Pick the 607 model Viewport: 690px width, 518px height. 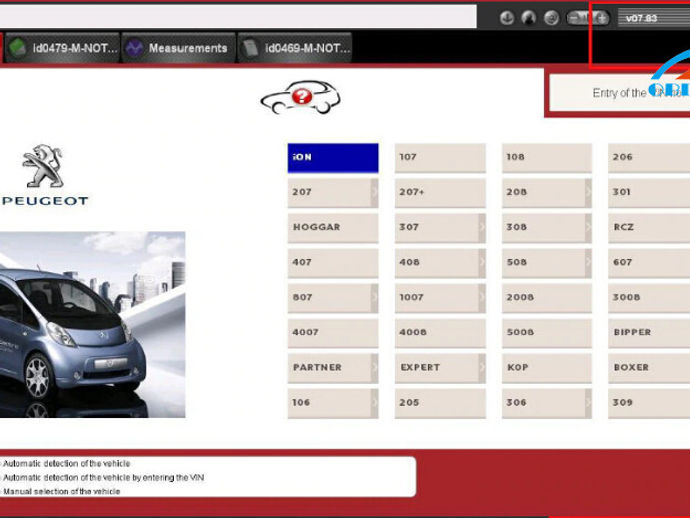649,263
